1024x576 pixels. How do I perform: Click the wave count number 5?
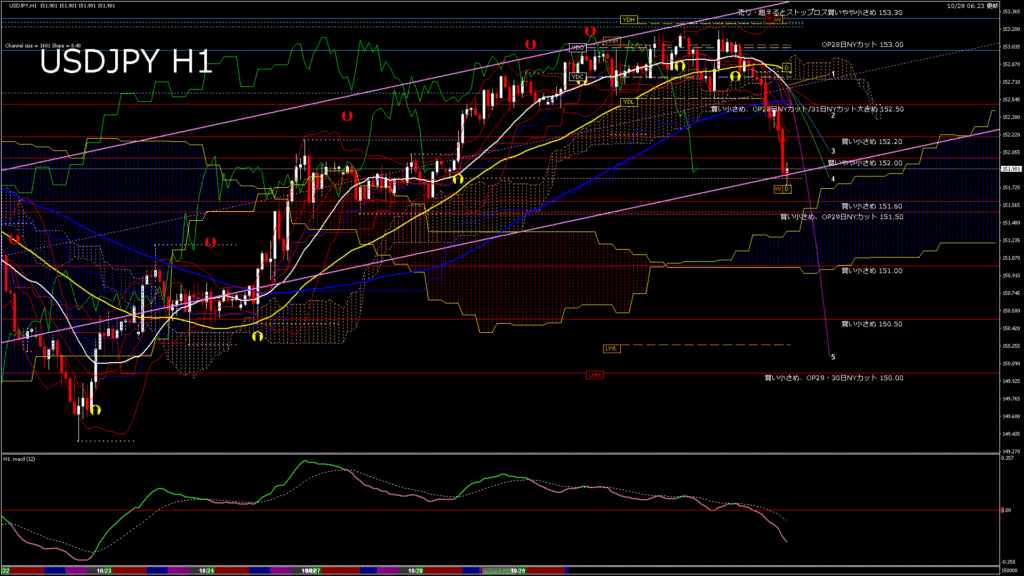pyautogui.click(x=833, y=356)
